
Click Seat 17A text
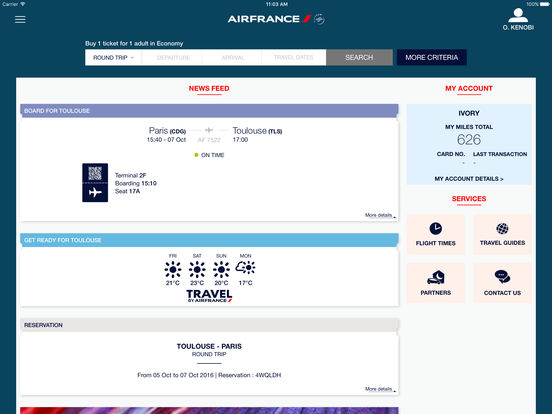tap(127, 191)
